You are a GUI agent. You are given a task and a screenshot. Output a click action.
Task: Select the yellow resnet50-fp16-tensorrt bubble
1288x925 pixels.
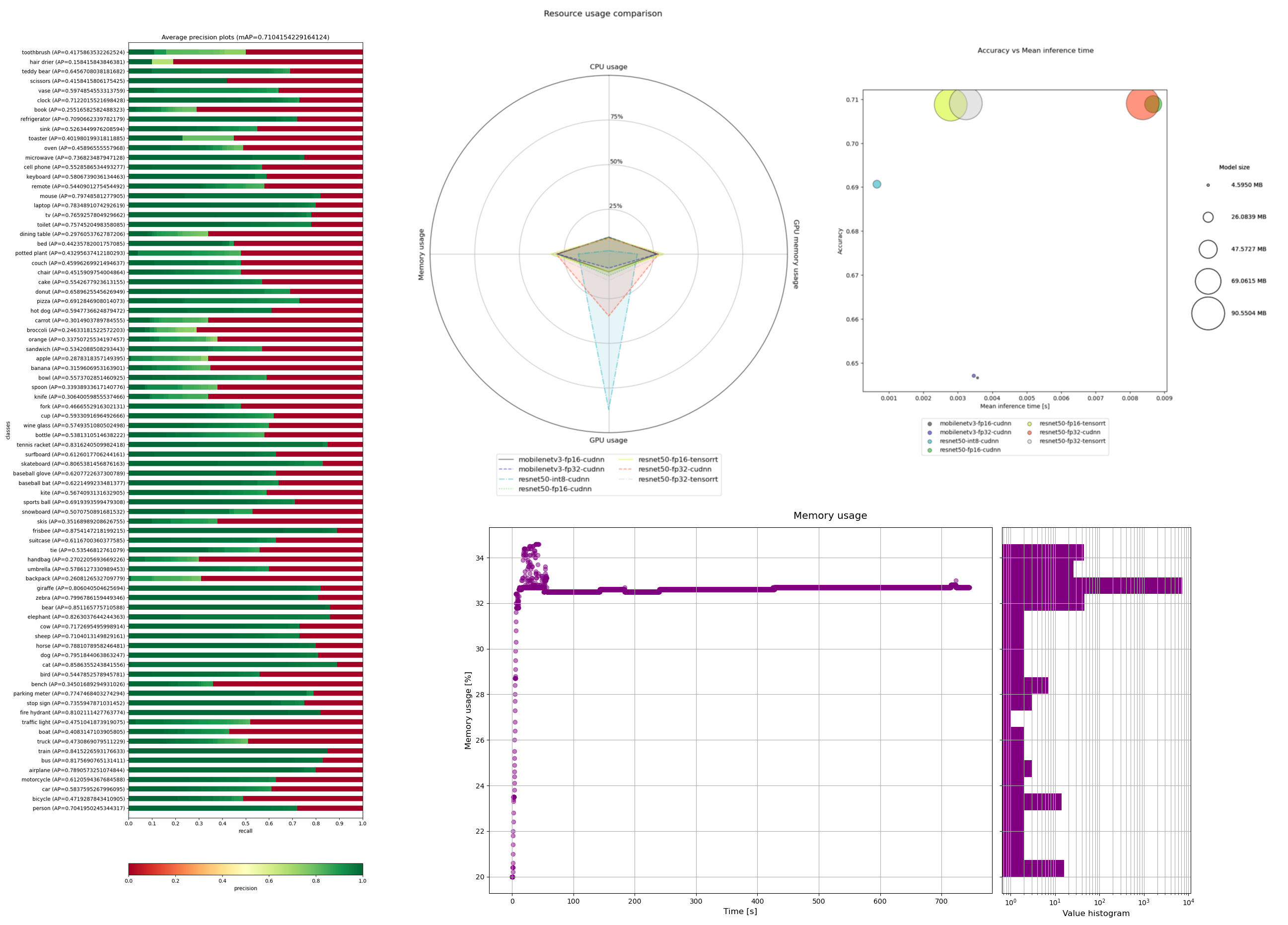pyautogui.click(x=943, y=105)
